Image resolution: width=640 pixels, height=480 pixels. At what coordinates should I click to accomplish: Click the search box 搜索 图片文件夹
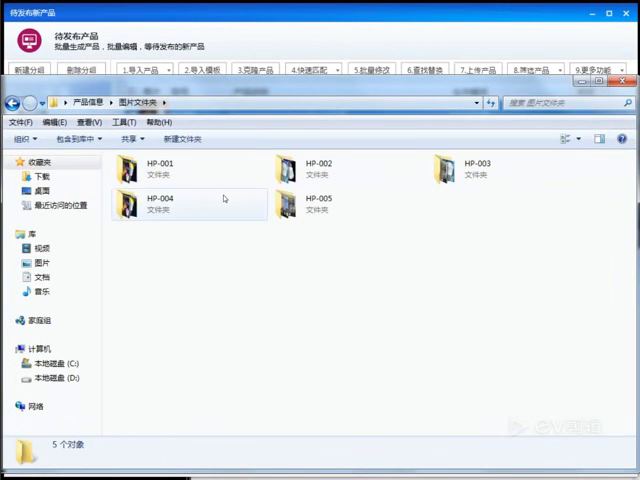point(569,103)
